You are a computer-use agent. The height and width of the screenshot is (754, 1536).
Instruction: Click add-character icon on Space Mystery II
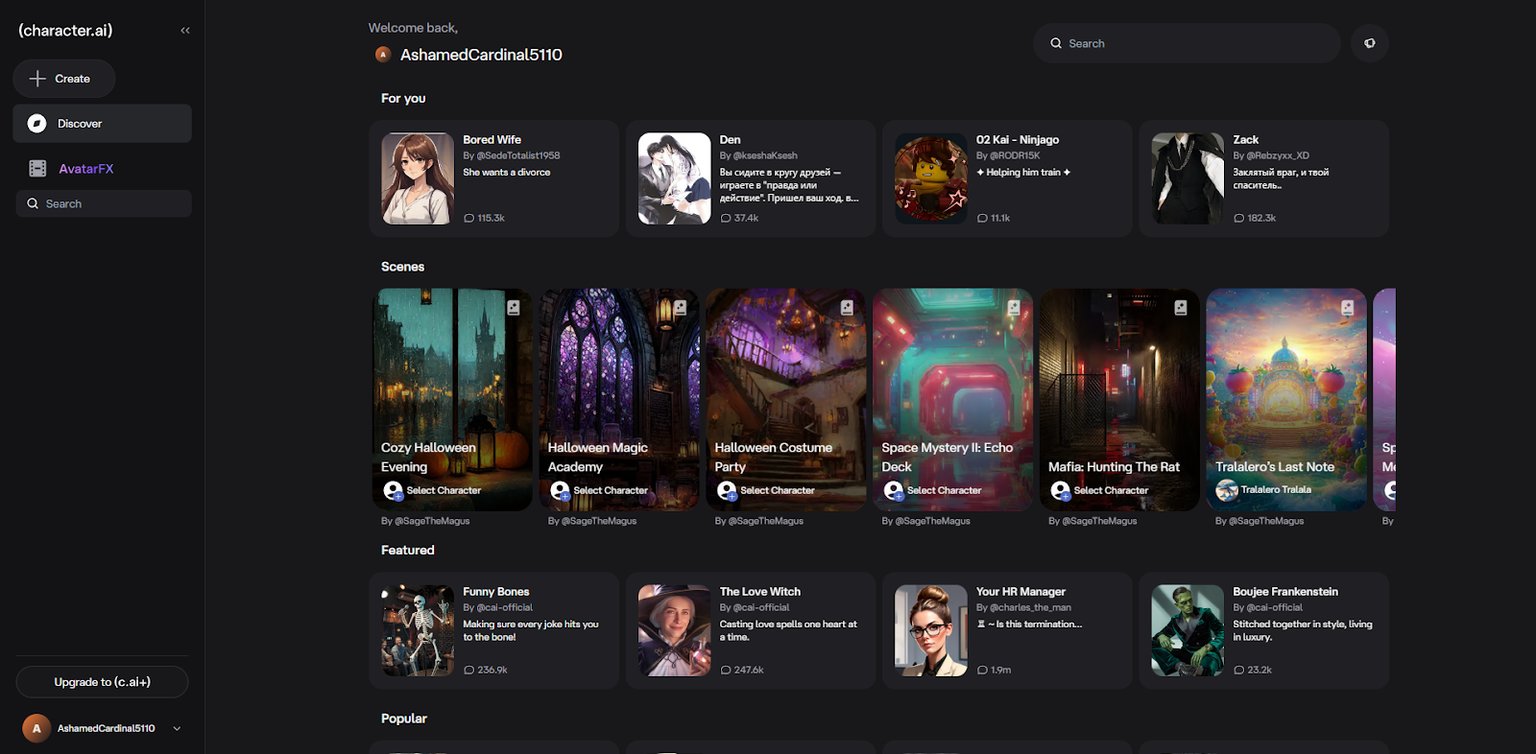coord(894,490)
